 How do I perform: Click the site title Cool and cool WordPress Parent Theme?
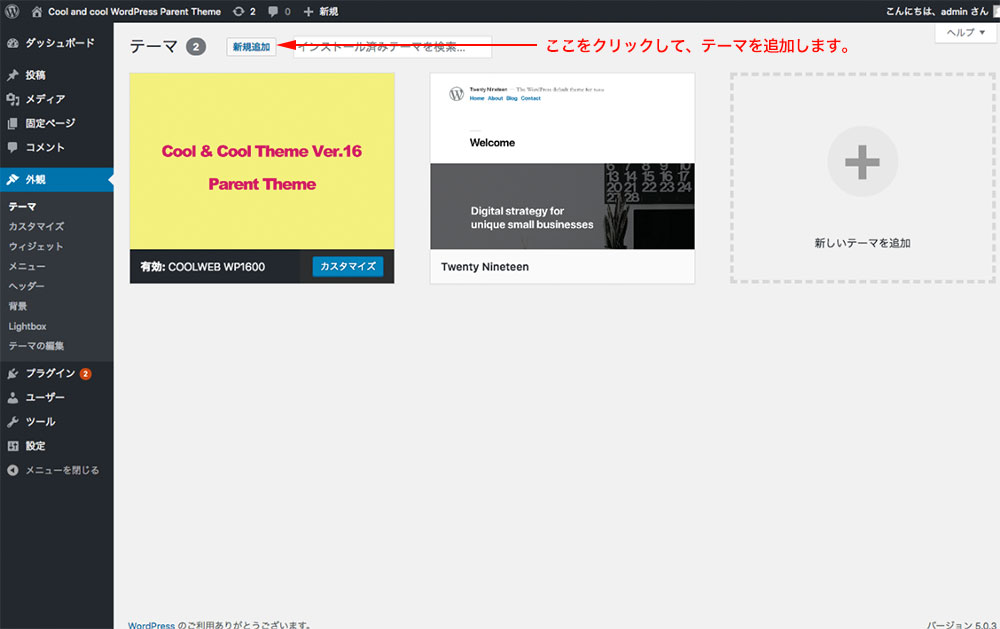pos(135,11)
